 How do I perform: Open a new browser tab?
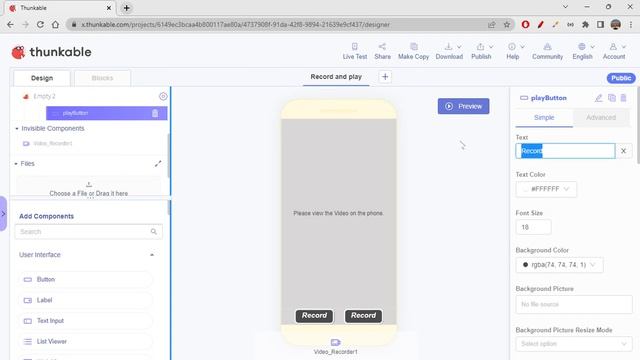pyautogui.click(x=127, y=8)
